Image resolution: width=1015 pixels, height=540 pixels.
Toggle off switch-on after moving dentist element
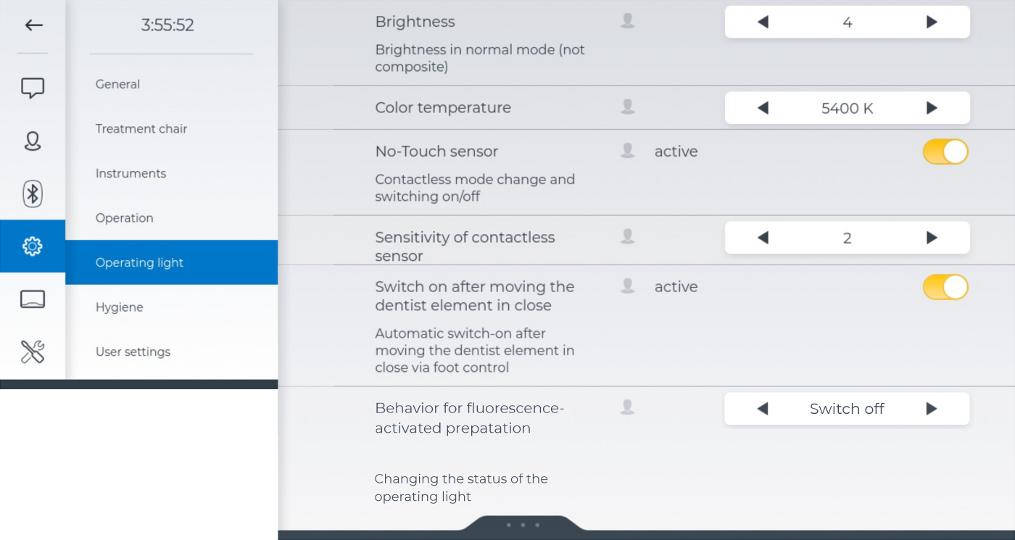945,287
